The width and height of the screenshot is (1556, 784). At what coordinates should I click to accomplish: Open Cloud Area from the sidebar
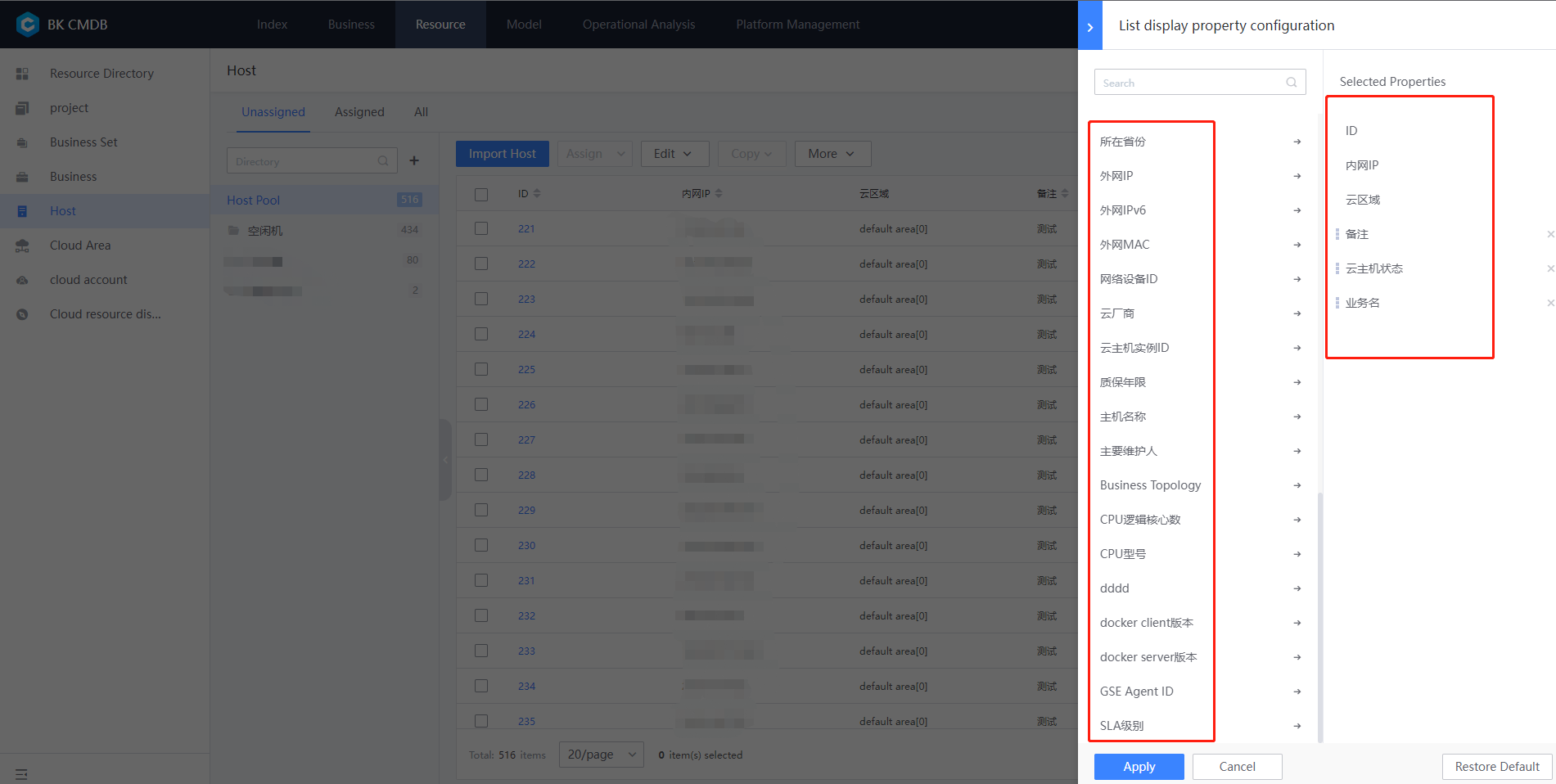point(79,245)
